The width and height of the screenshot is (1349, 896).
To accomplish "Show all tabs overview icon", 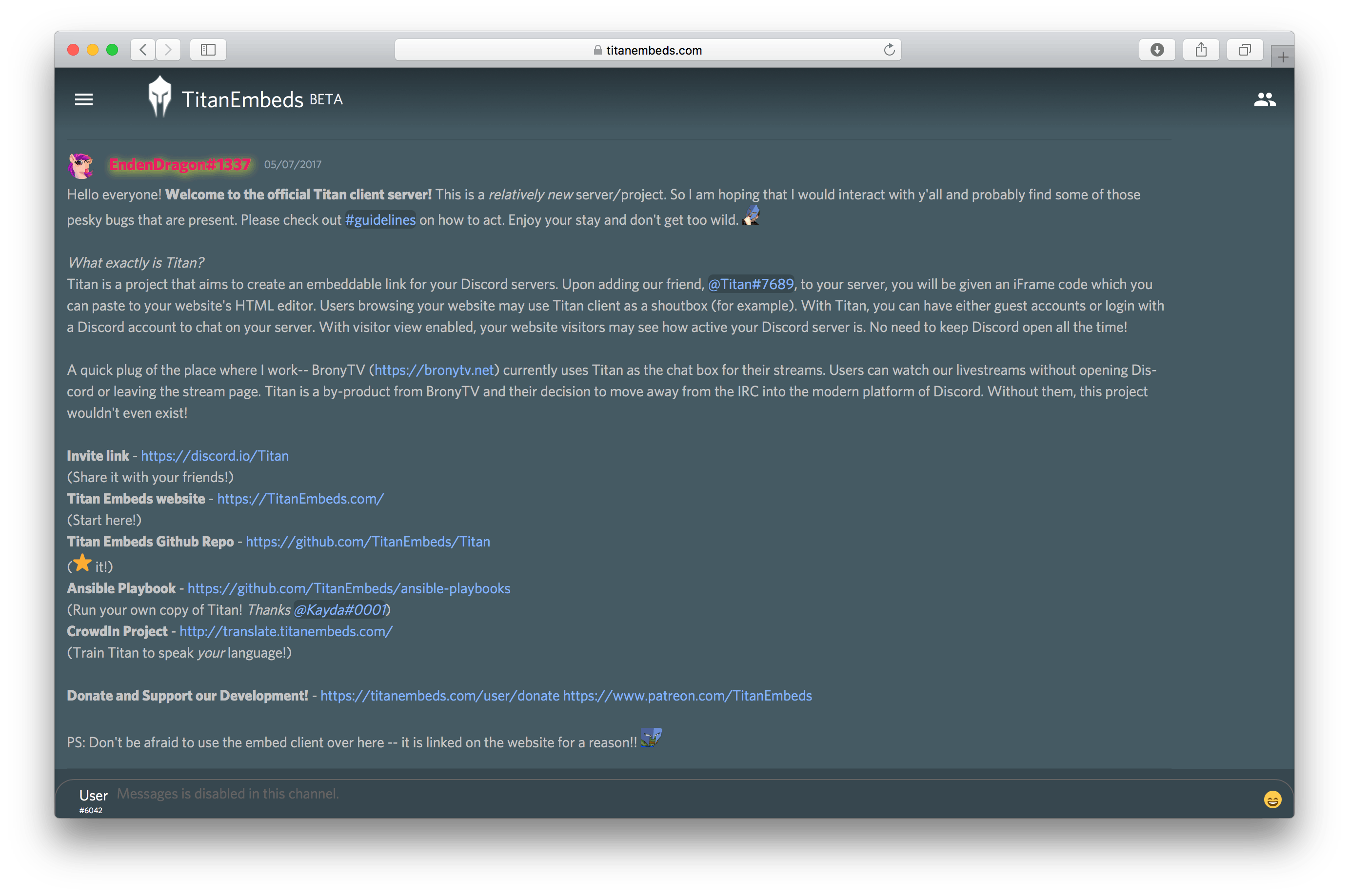I will click(1245, 50).
